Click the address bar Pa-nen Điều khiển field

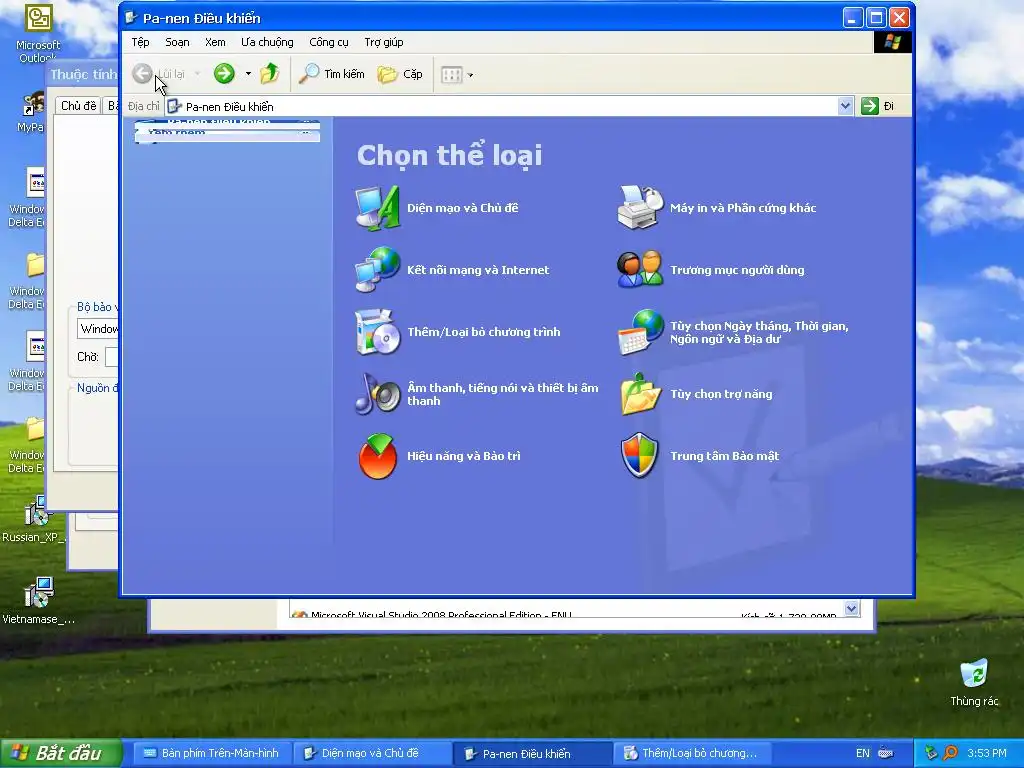click(501, 106)
